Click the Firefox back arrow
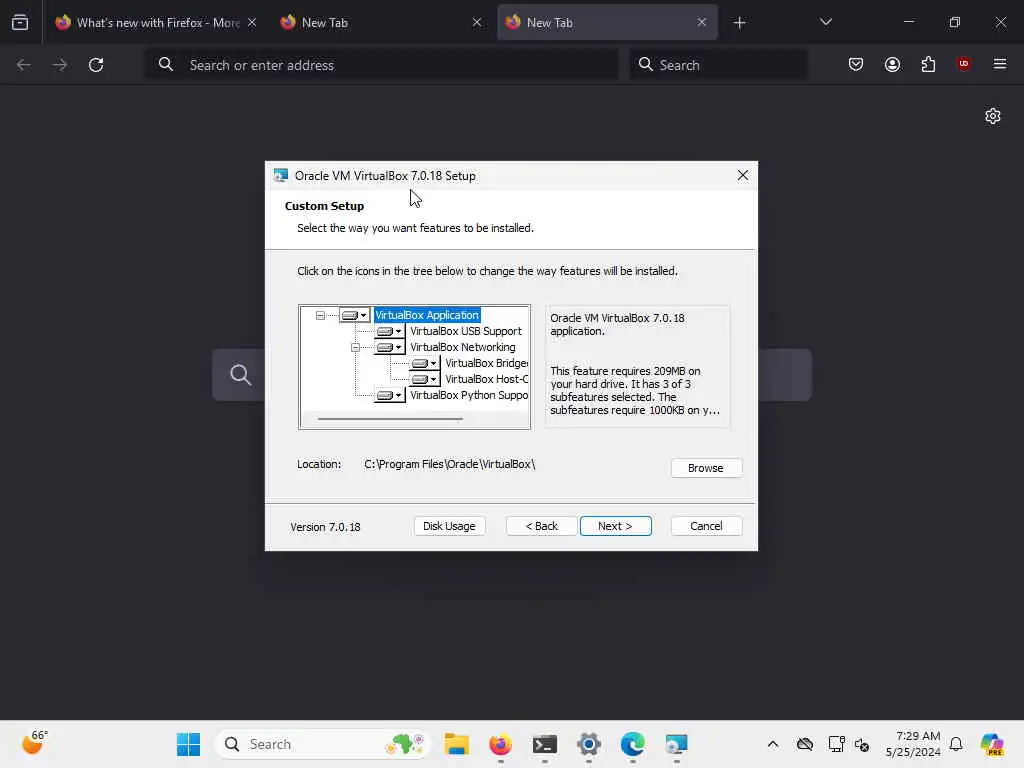Screen dimensions: 1024x768 [x=24, y=65]
